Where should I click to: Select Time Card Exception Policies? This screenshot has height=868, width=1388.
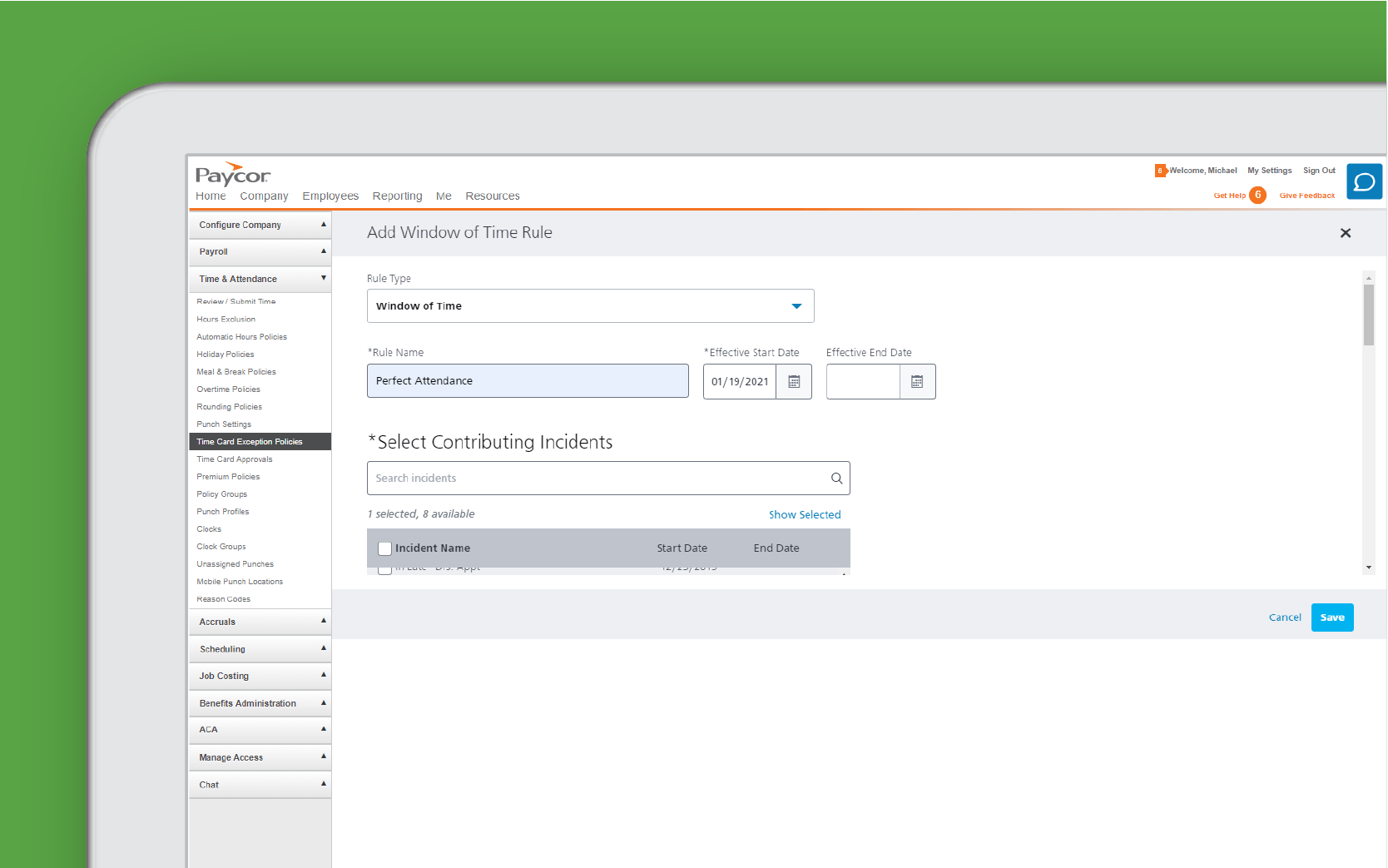point(260,442)
